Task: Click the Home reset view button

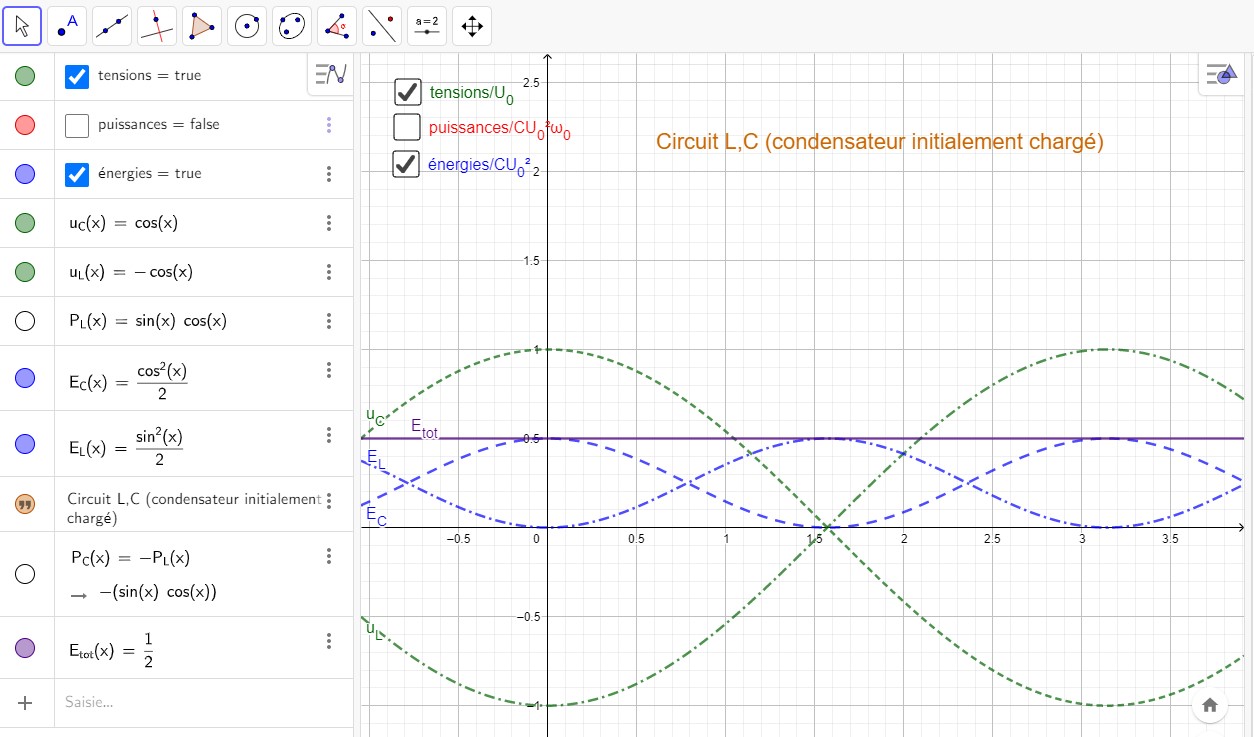Action: click(1209, 705)
